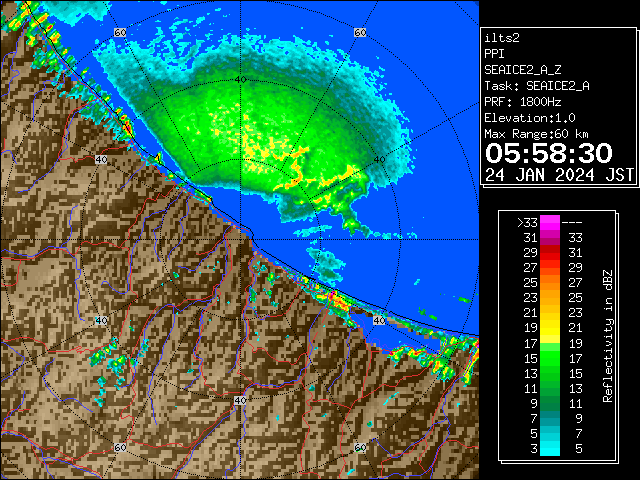Click the 'ilts2' radar name text
This screenshot has width=640, height=480.
click(x=502, y=38)
